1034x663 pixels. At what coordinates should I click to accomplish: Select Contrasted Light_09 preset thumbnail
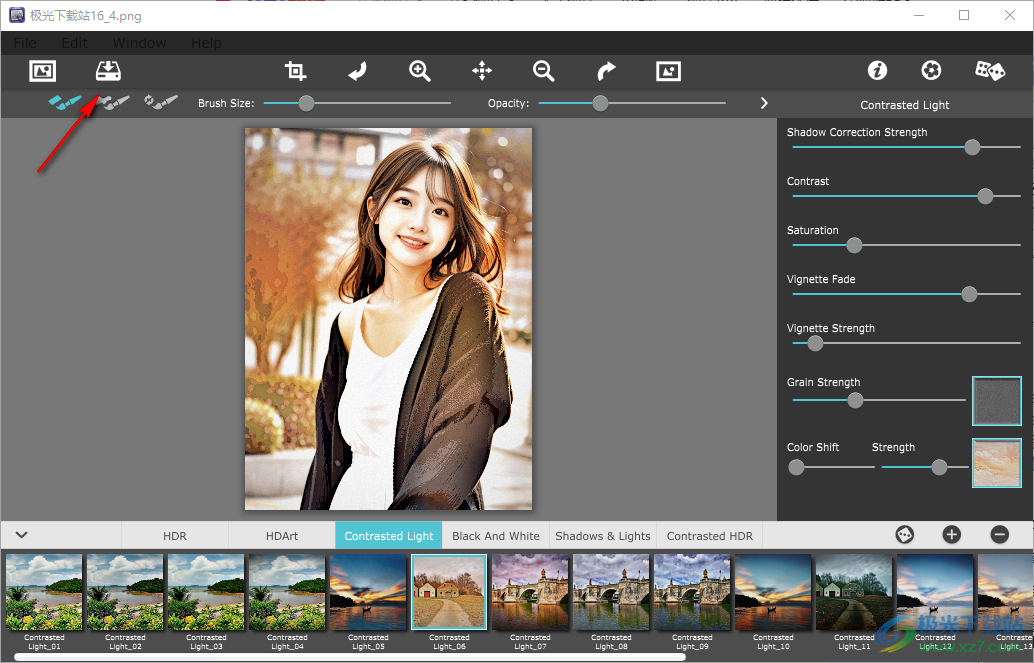pos(692,592)
